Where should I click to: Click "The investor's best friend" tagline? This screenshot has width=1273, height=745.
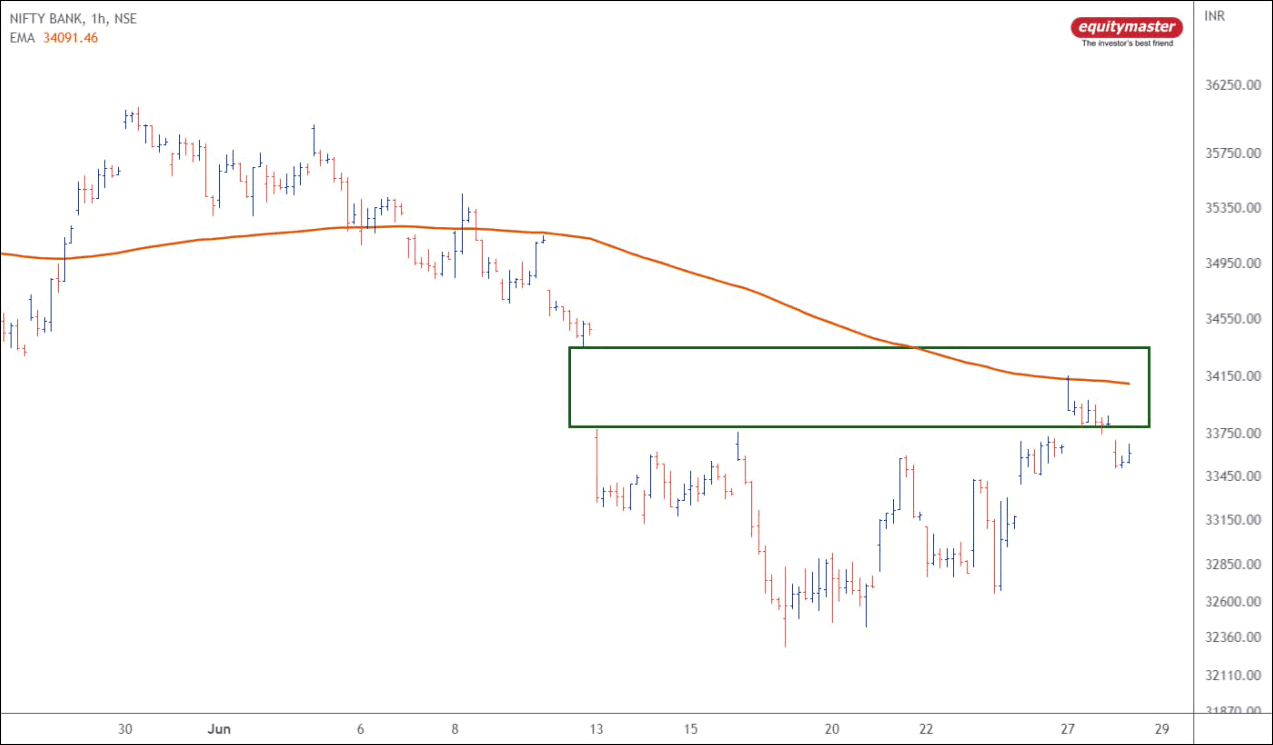tap(1127, 43)
